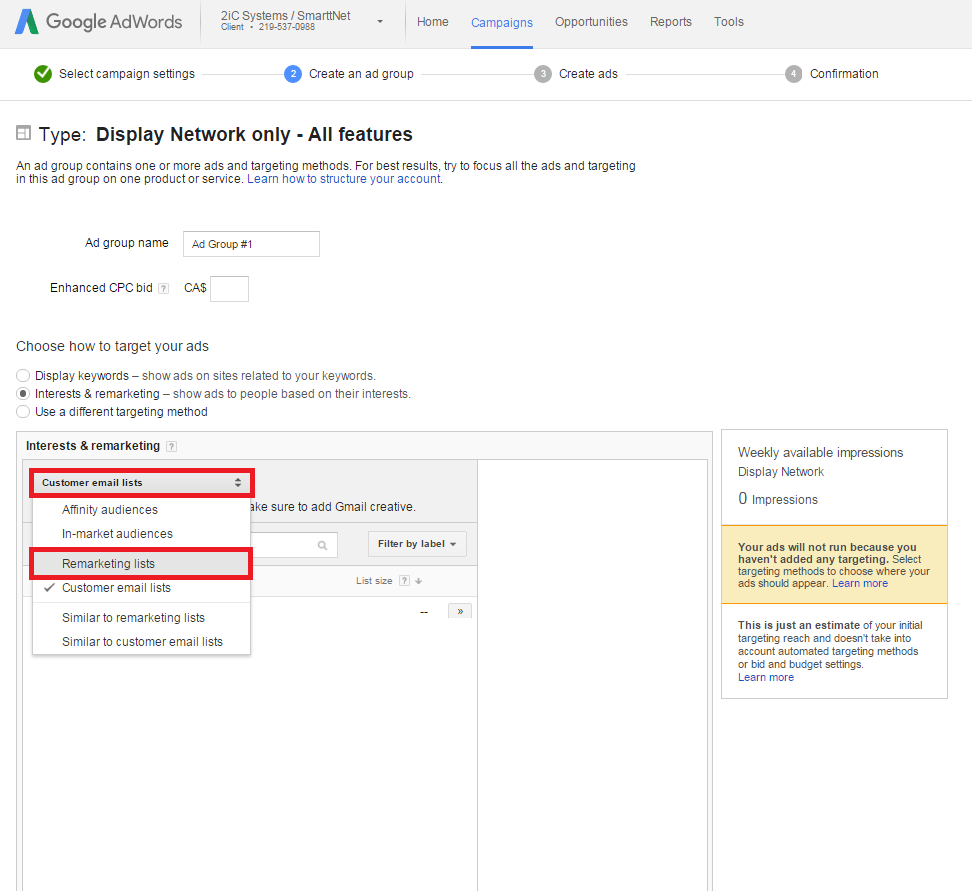Click the step 3 circle icon
This screenshot has height=891, width=972.
pyautogui.click(x=543, y=74)
